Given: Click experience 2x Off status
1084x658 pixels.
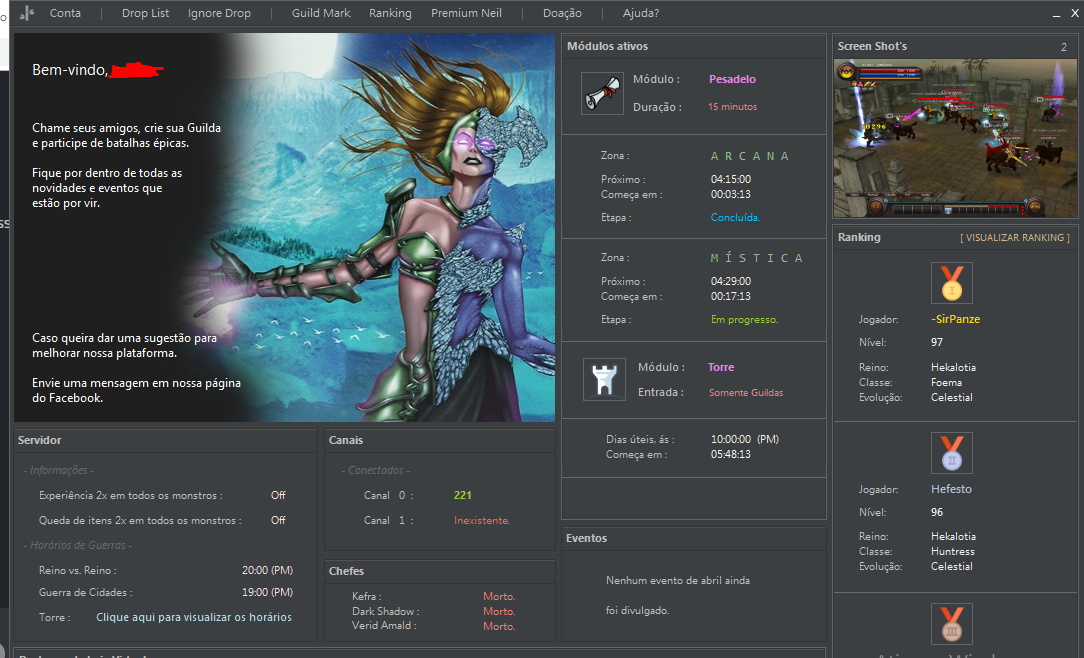Looking at the screenshot, I should coord(278,496).
